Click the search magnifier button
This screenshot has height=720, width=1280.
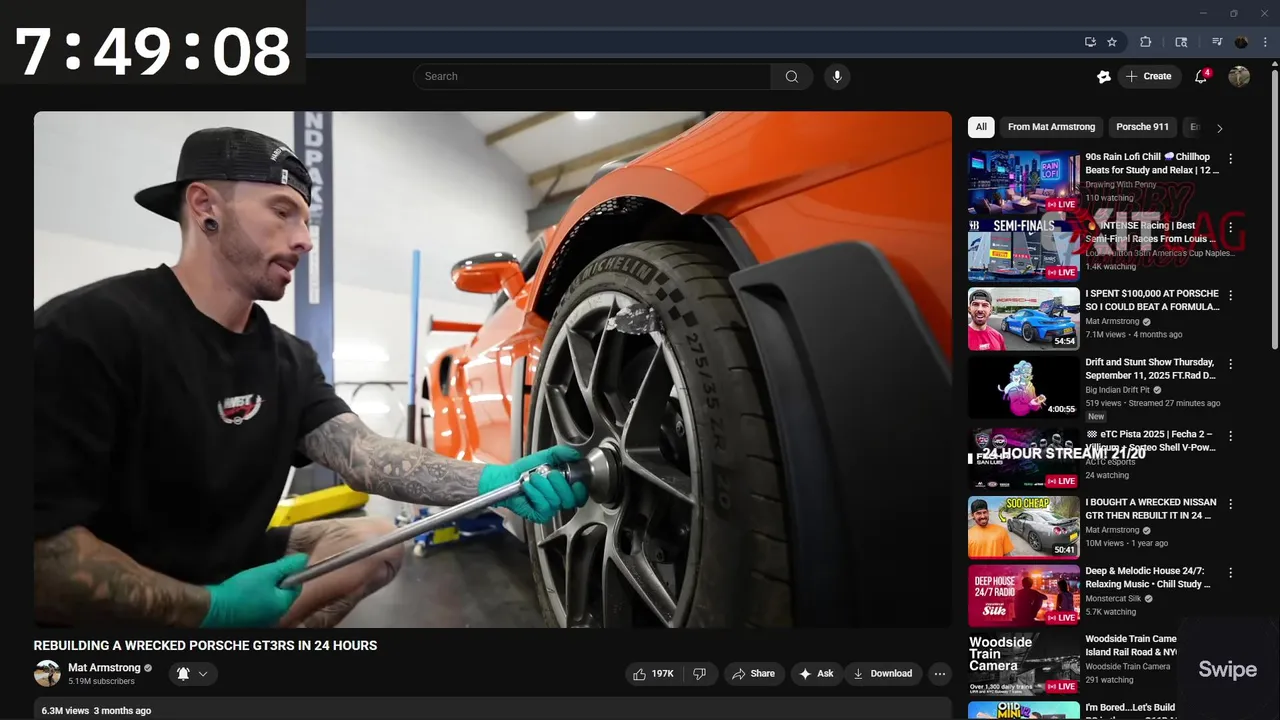(x=792, y=76)
